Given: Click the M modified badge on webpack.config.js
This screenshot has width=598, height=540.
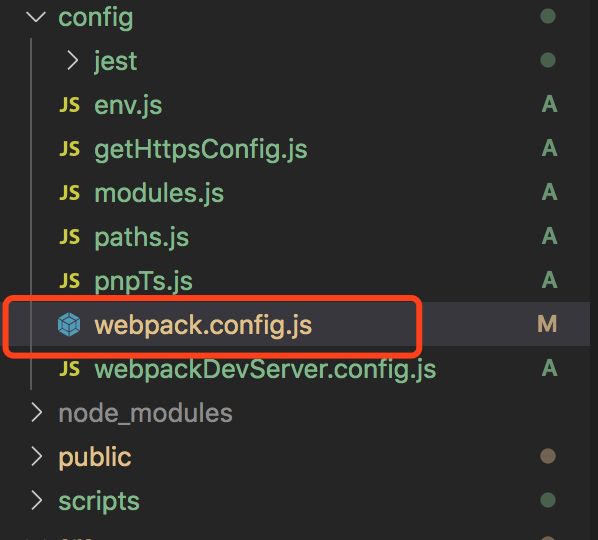Looking at the screenshot, I should (547, 324).
